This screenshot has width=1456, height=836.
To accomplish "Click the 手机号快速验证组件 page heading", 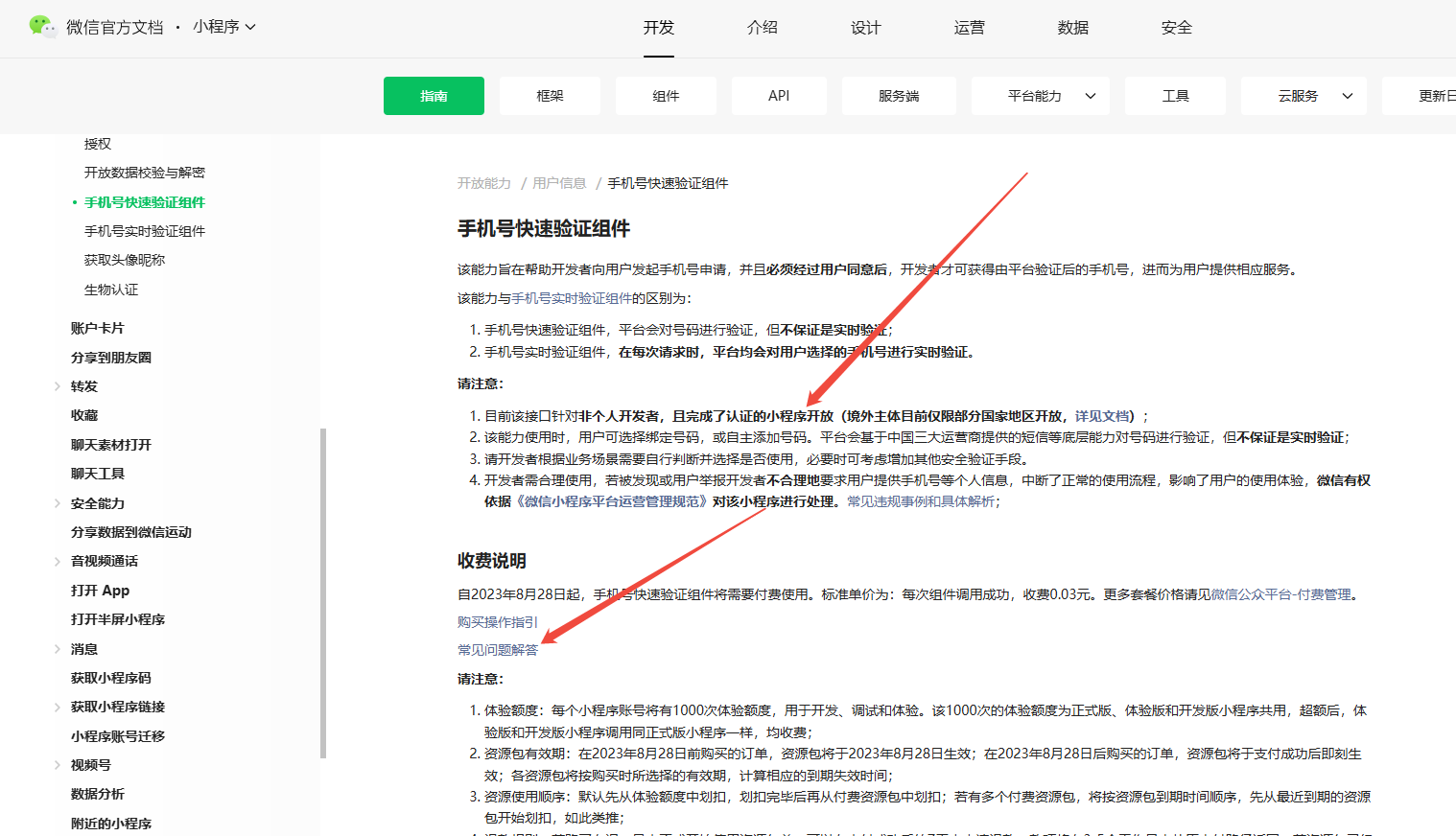I will pos(544,228).
